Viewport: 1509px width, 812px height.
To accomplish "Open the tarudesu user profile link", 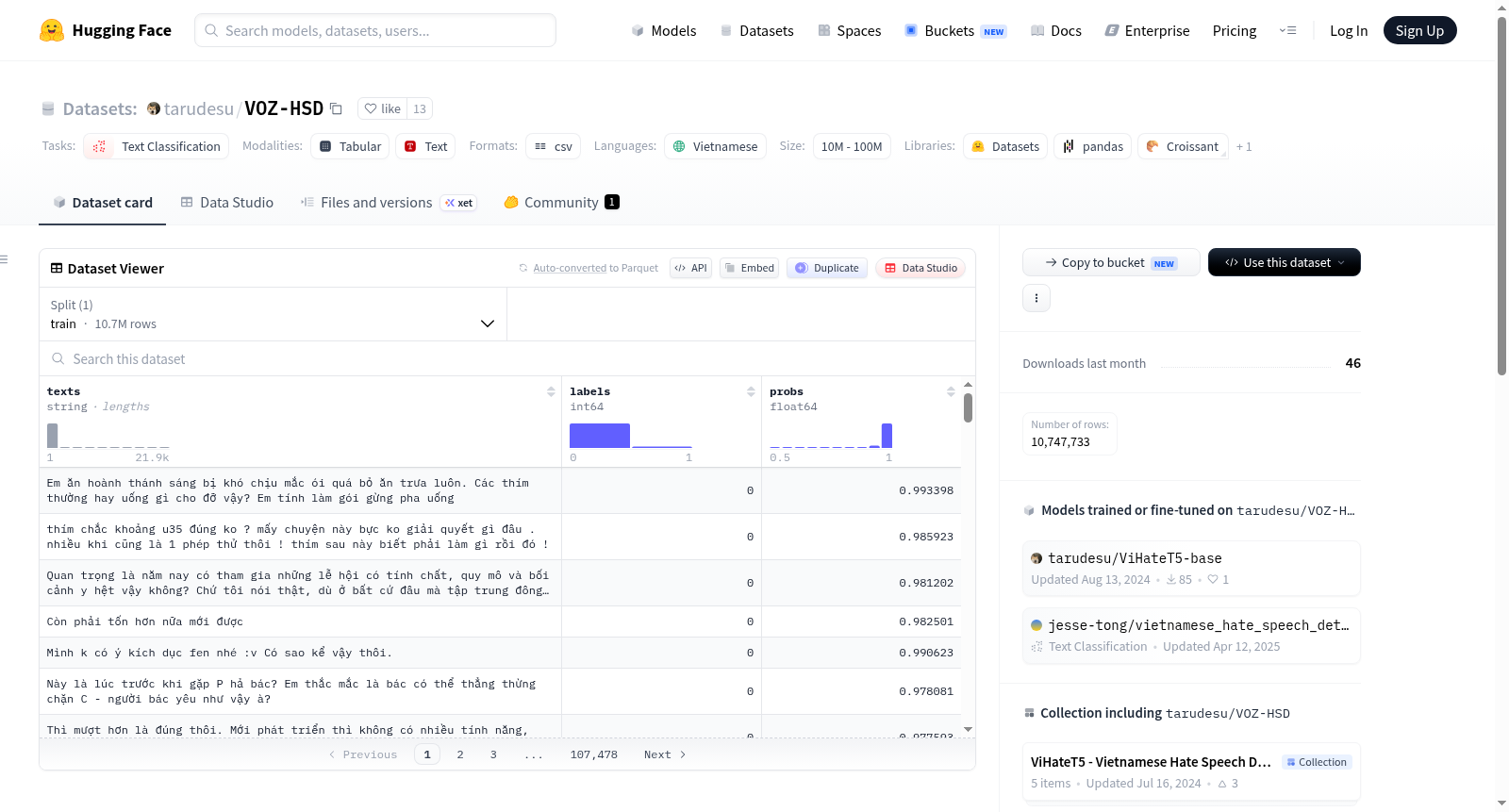I will [x=198, y=108].
